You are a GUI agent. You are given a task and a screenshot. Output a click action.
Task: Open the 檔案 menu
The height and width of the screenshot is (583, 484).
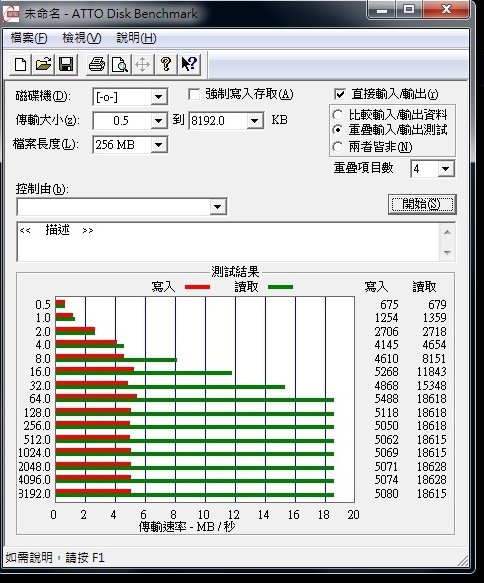coord(29,38)
